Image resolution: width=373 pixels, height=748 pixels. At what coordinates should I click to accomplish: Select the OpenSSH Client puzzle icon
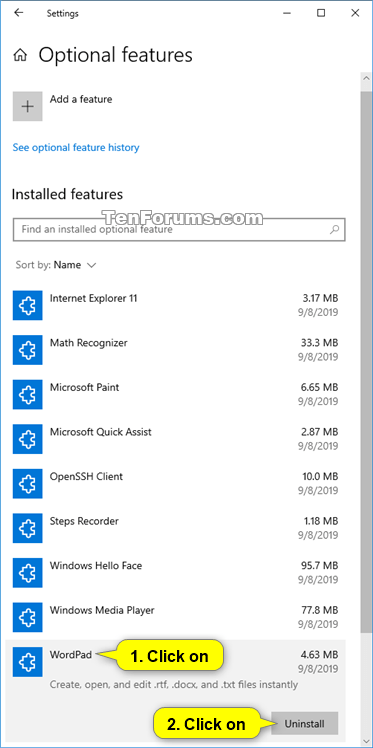click(28, 484)
